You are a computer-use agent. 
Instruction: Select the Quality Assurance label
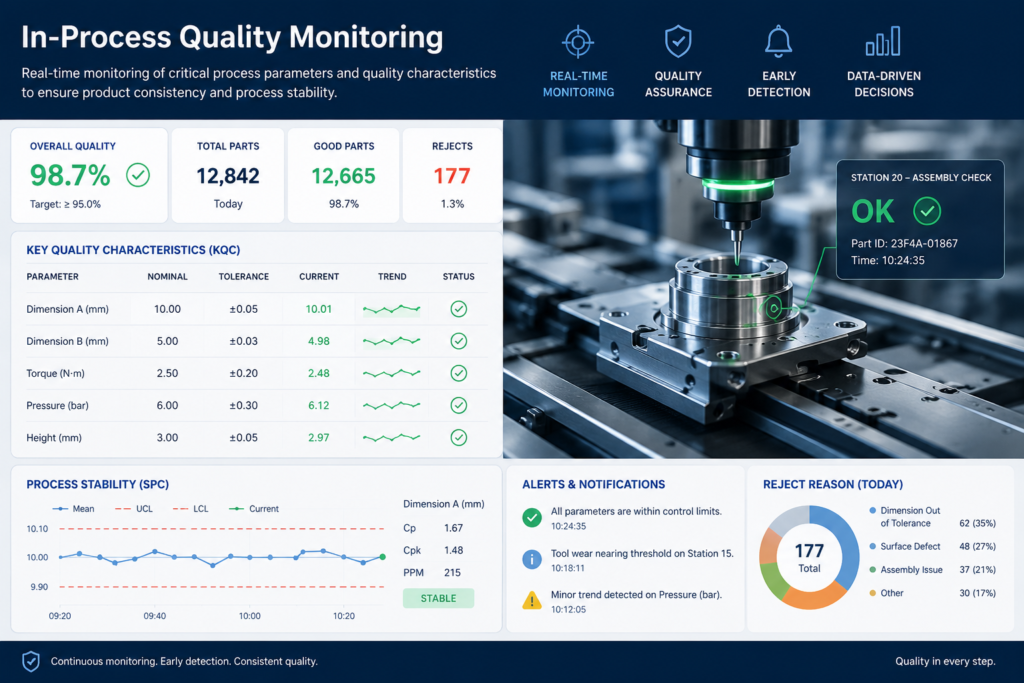(678, 84)
